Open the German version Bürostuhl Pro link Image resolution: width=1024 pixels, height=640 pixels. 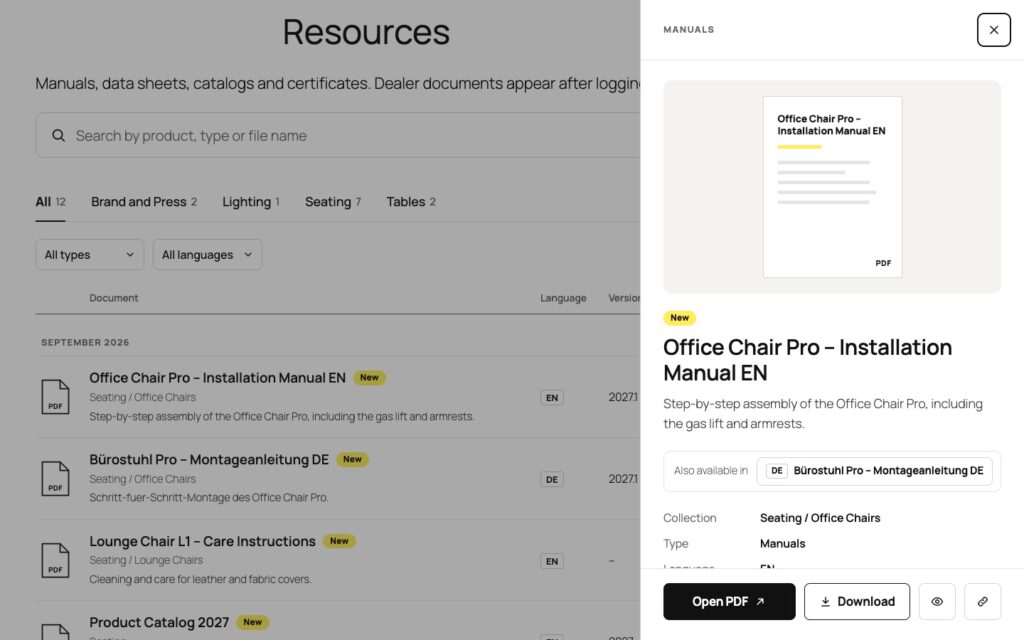tap(874, 471)
